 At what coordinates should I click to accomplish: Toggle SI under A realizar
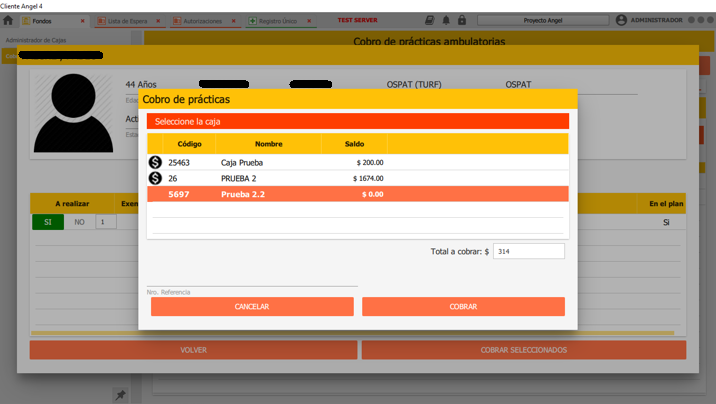pos(47,222)
